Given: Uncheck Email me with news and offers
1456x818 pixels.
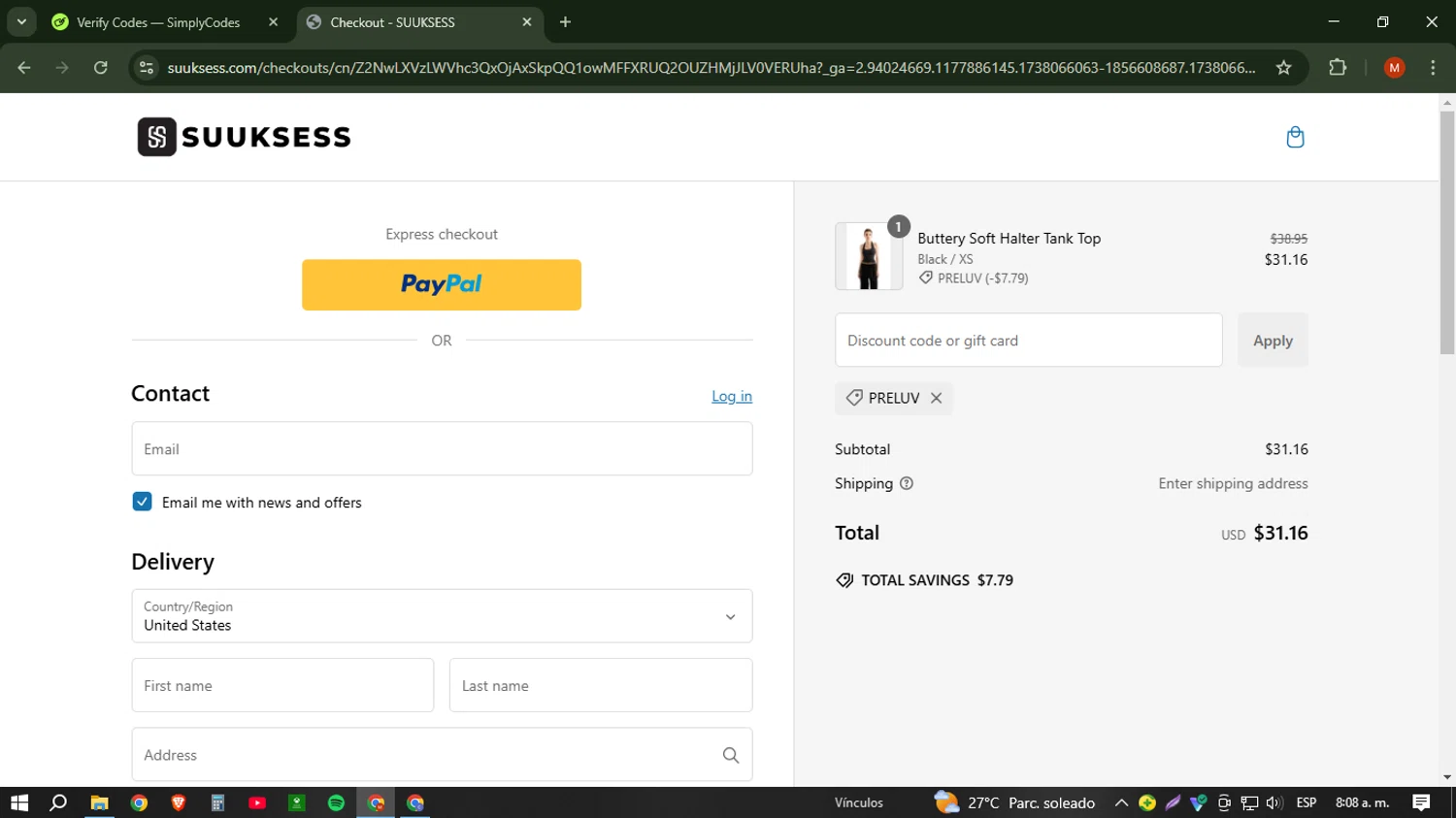Looking at the screenshot, I should click(142, 502).
